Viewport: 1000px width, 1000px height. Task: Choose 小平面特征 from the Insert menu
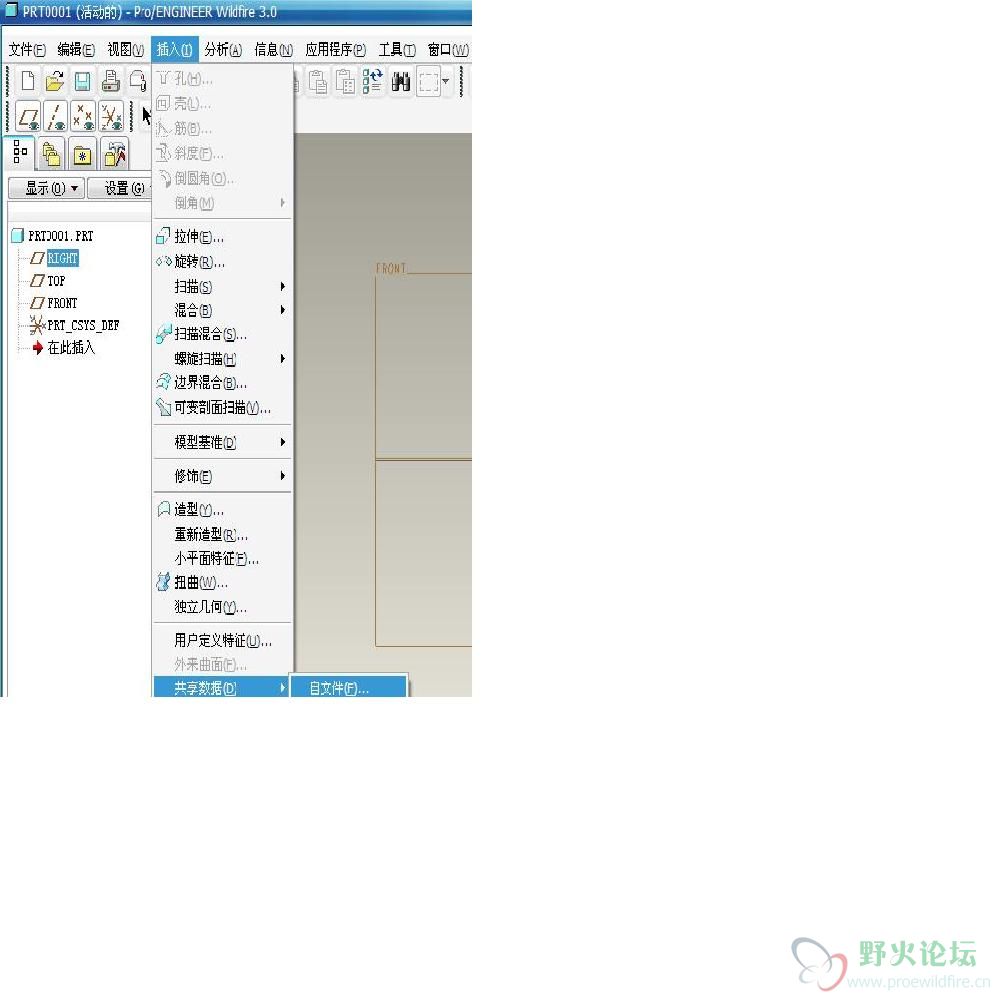(222, 559)
